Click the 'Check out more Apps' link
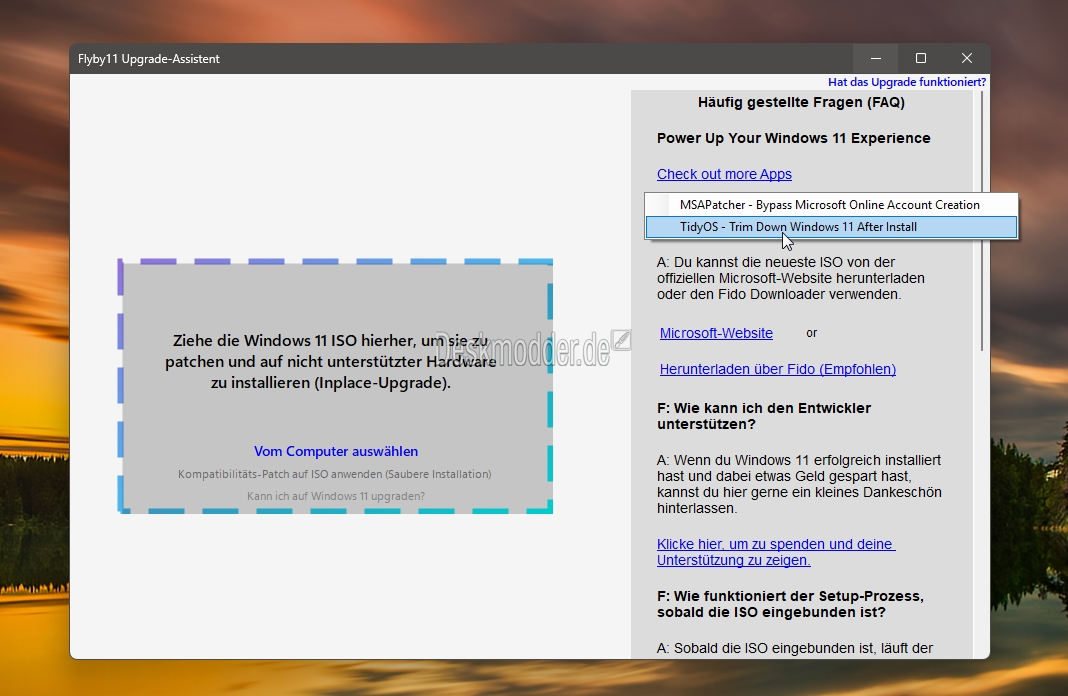Image resolution: width=1068 pixels, height=696 pixels. [724, 174]
